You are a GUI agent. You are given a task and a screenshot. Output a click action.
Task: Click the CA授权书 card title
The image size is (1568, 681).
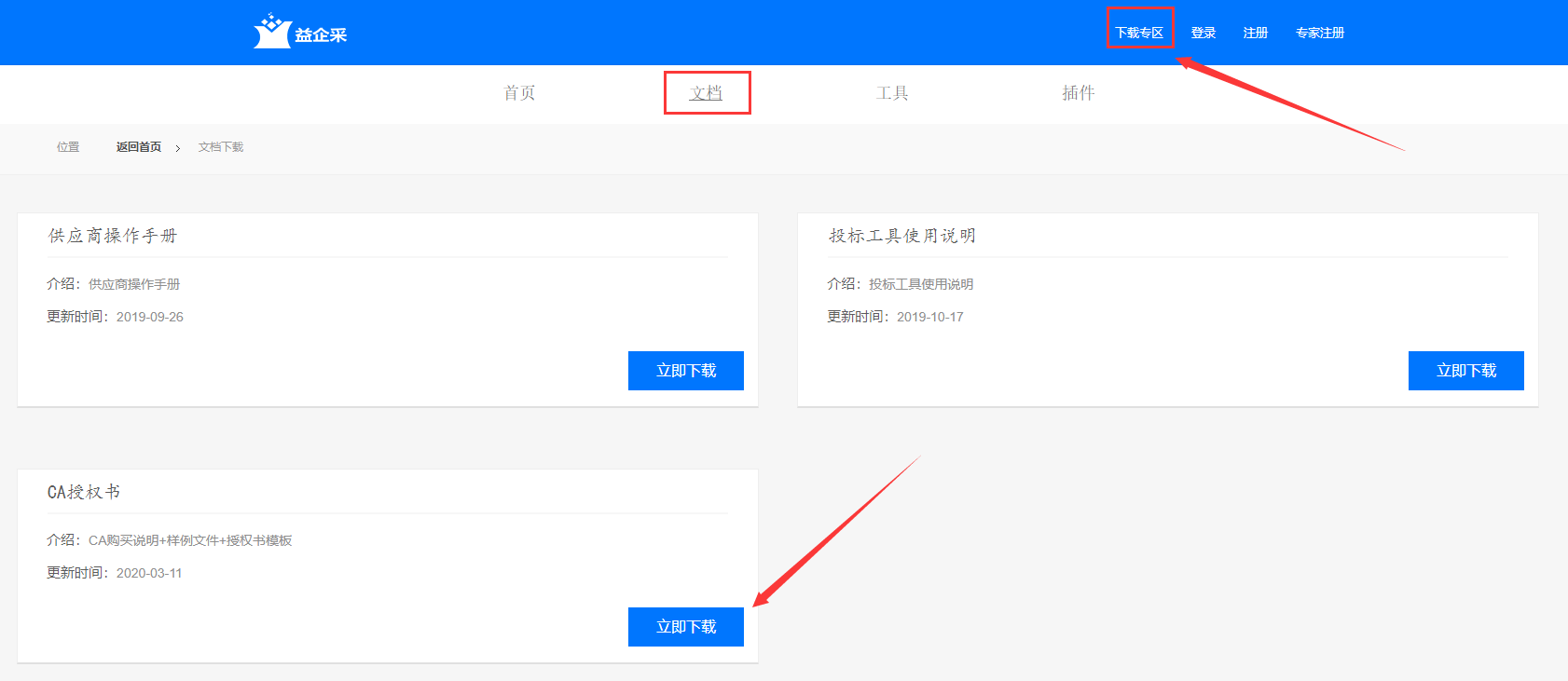tap(84, 492)
